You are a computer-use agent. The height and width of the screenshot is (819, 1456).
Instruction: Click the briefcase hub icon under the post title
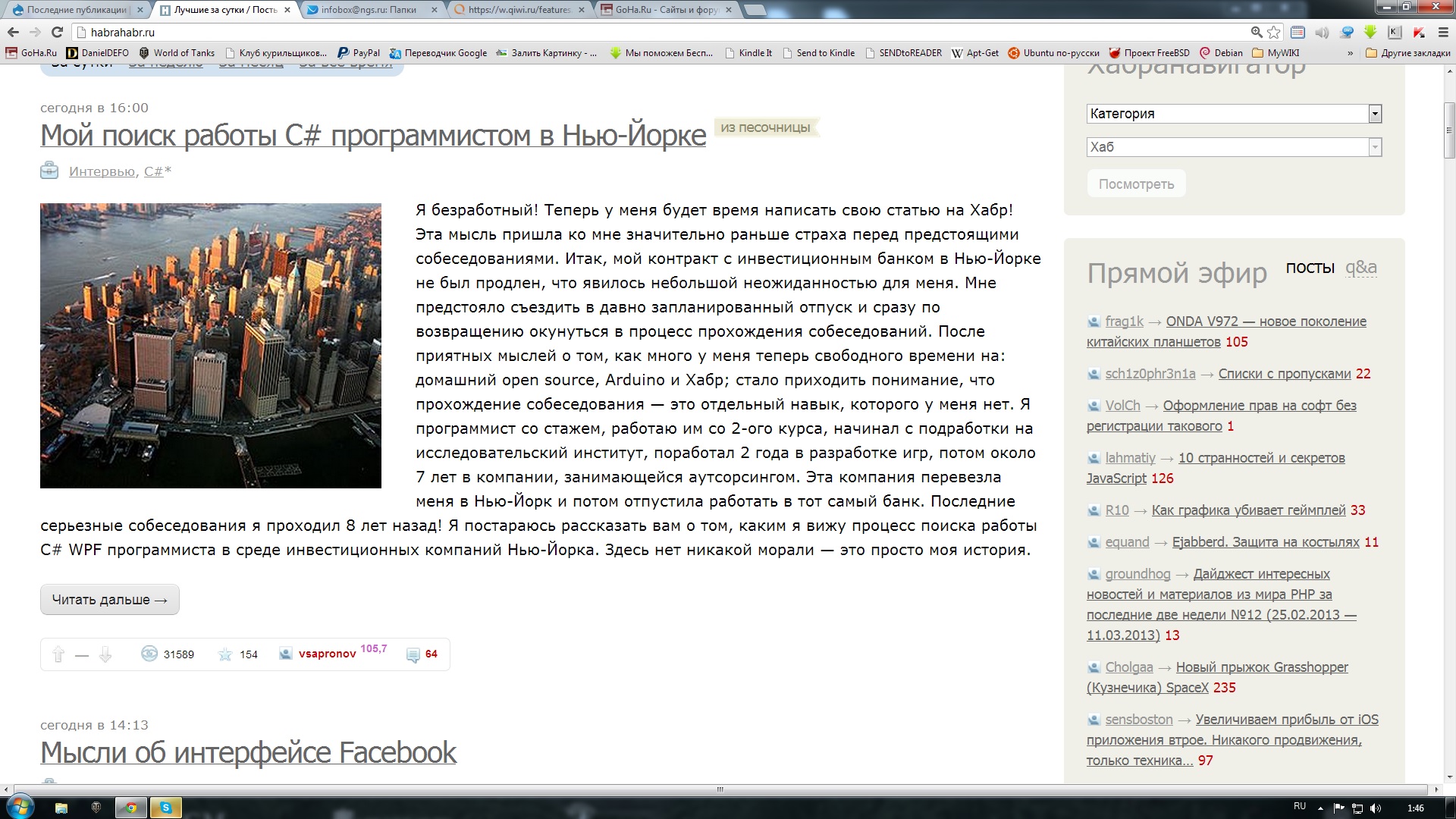pos(49,171)
